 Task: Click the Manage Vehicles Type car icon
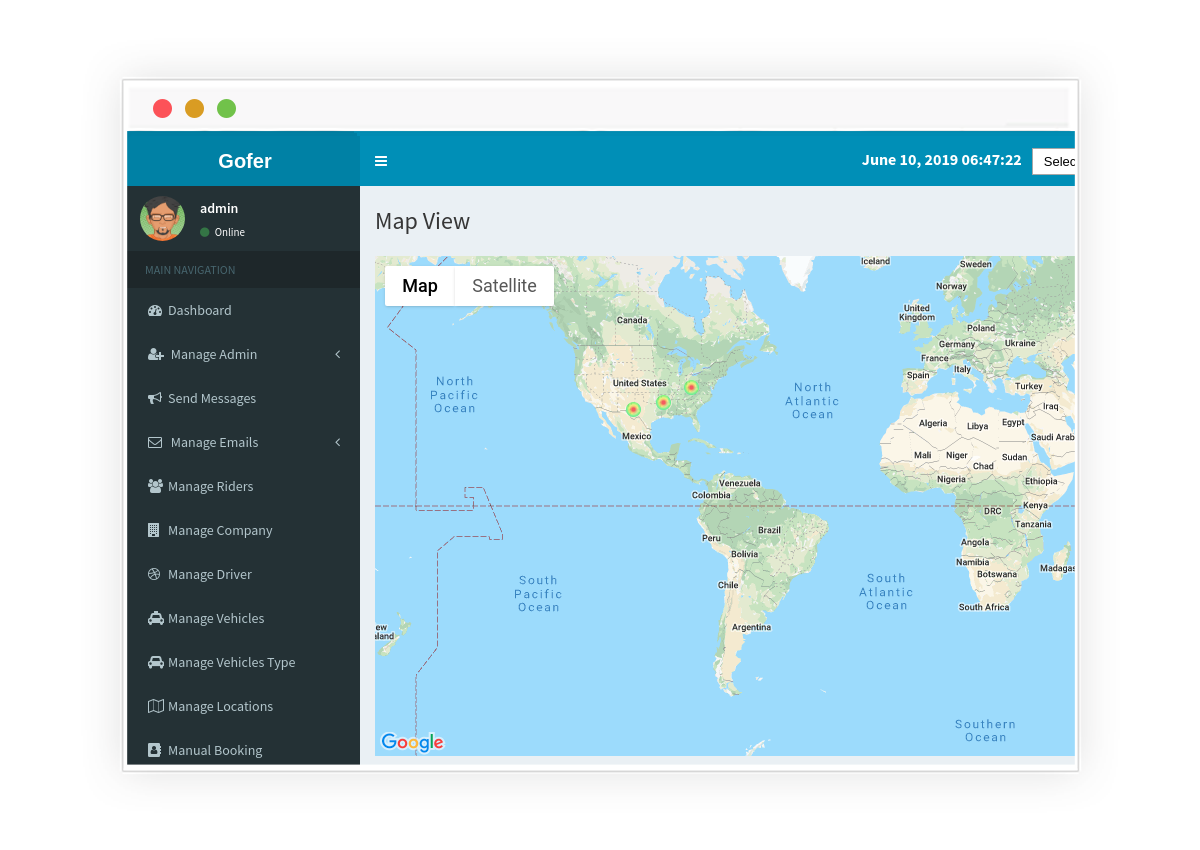[155, 662]
